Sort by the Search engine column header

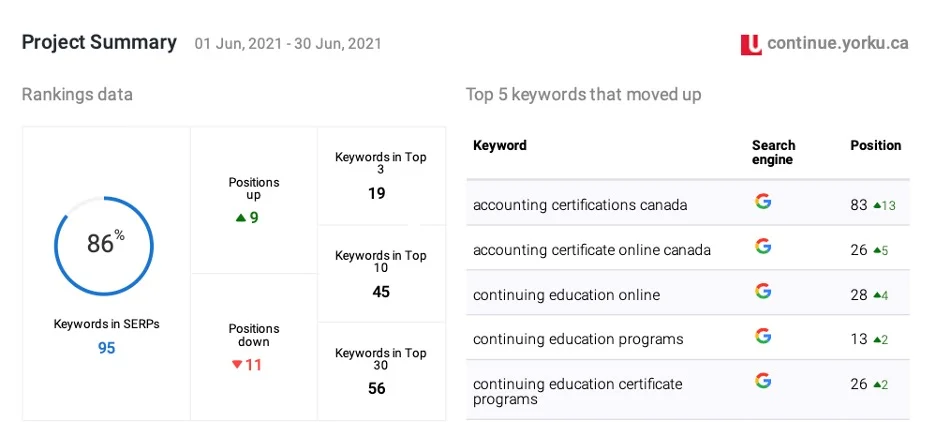pyautogui.click(x=774, y=152)
